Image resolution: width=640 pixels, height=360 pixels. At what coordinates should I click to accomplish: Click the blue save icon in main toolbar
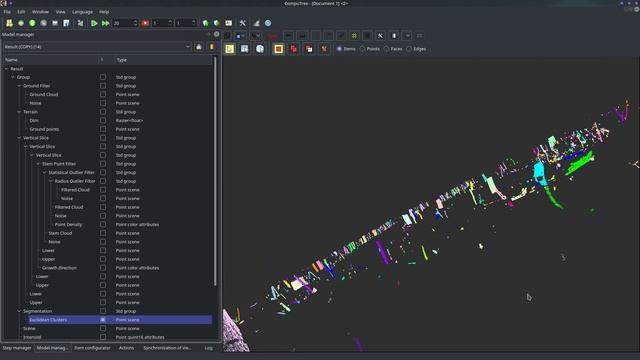[x=66, y=23]
